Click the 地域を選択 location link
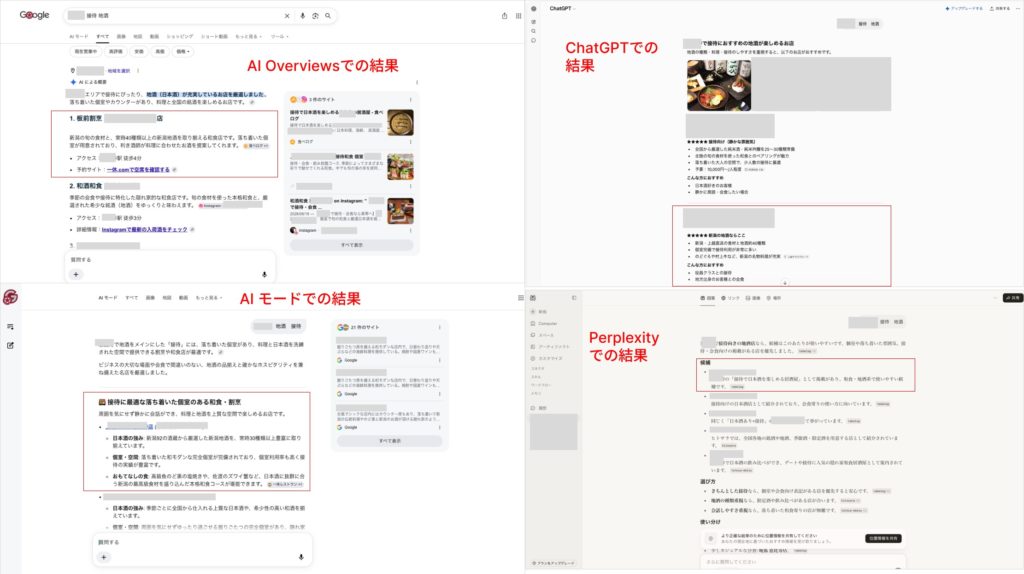 coord(119,71)
